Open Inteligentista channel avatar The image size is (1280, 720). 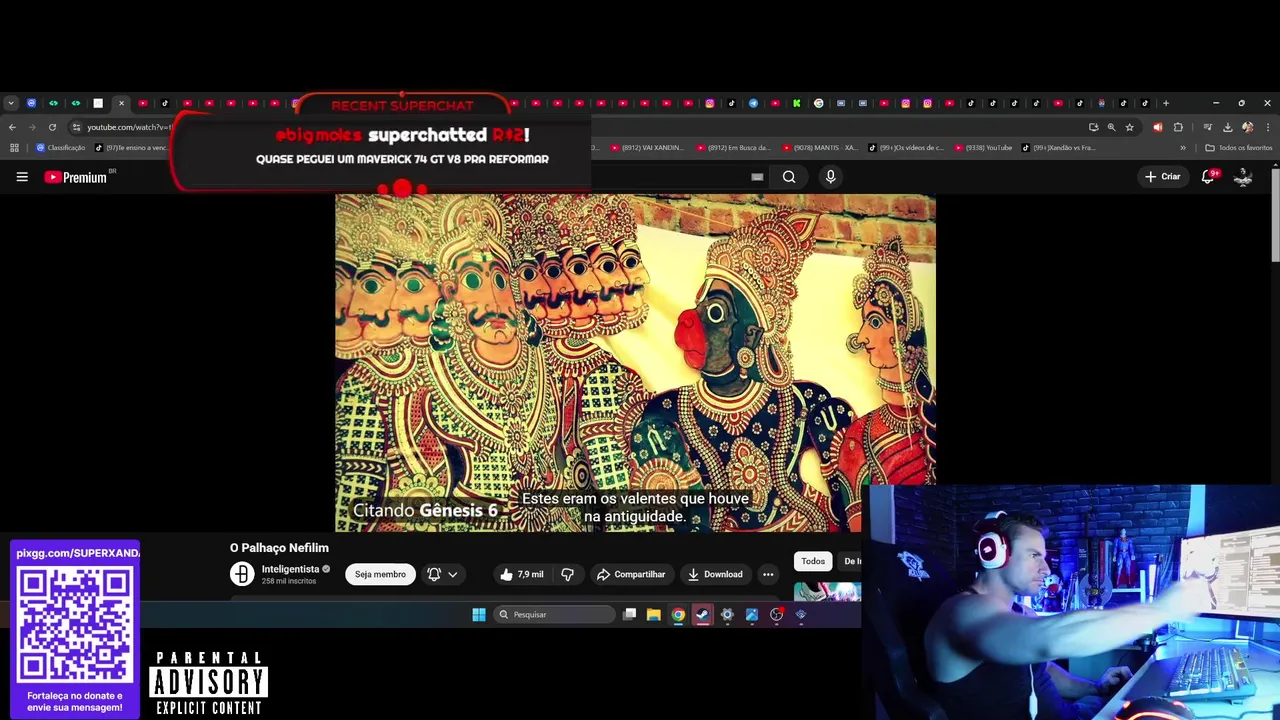point(242,574)
